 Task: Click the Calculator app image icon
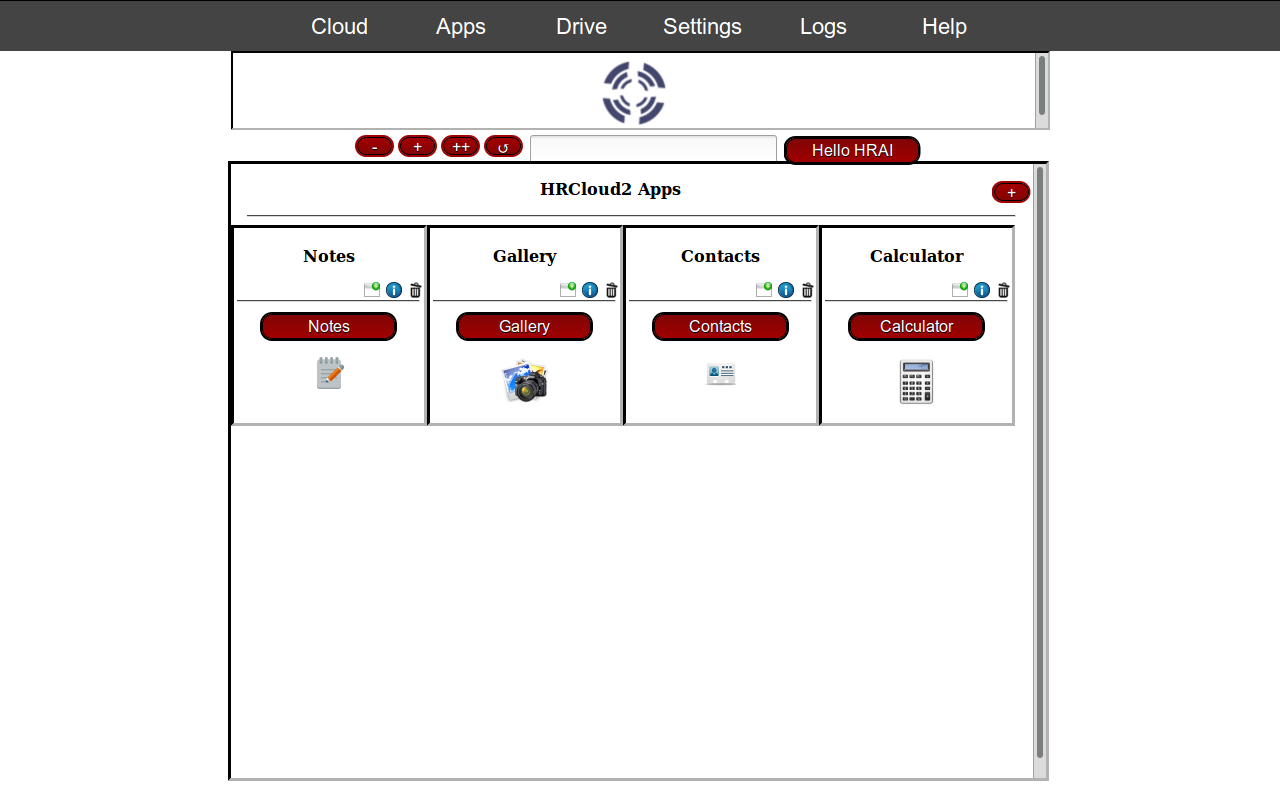(x=917, y=381)
